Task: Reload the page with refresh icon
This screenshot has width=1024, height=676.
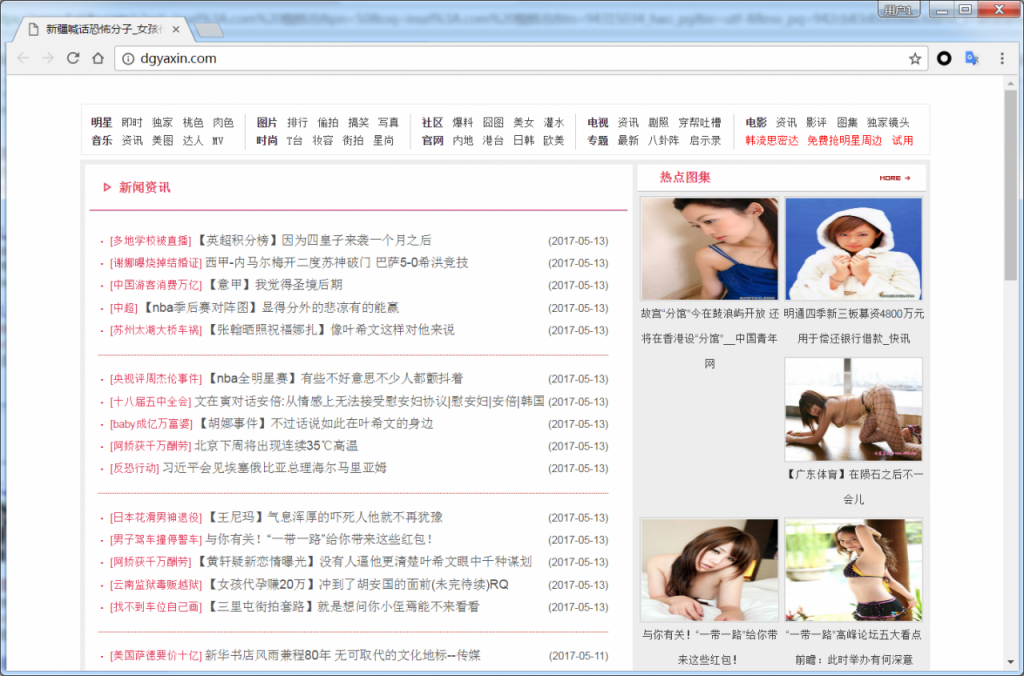Action: pos(73,58)
